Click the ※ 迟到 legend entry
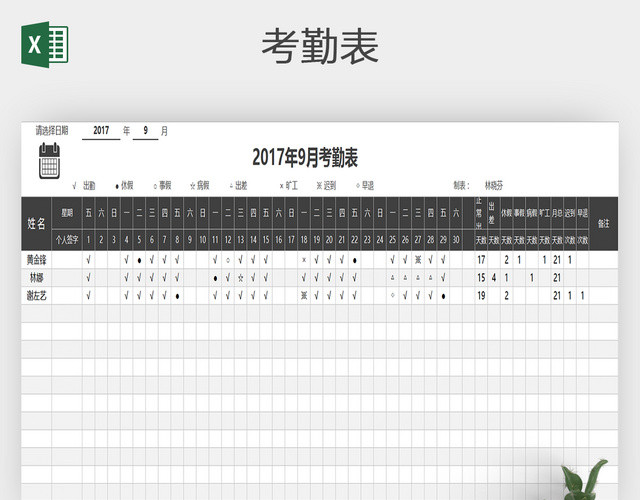This screenshot has height=500, width=640. 326,186
